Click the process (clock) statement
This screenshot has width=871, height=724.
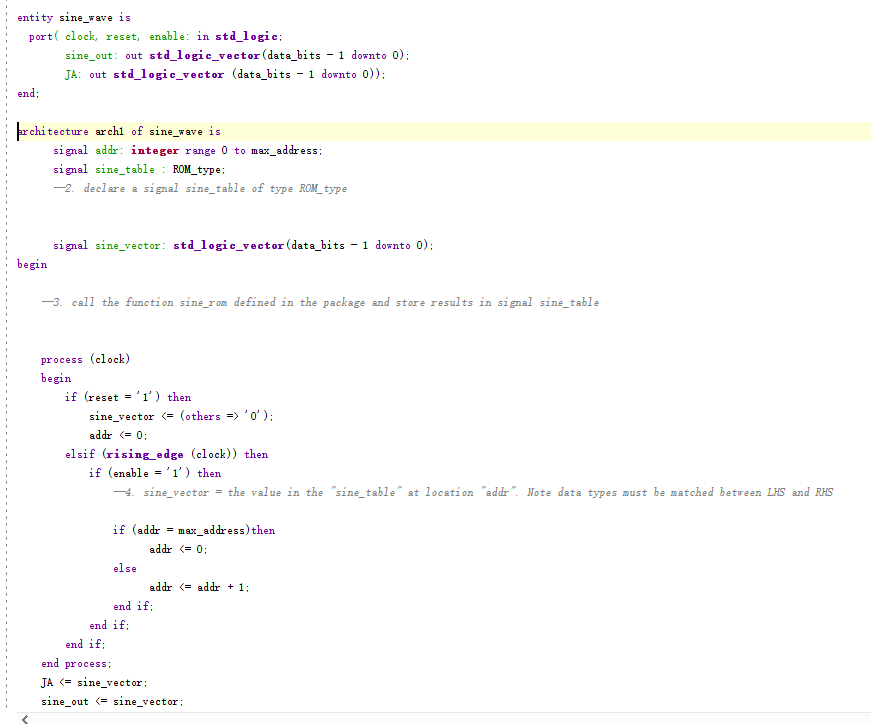pos(85,358)
